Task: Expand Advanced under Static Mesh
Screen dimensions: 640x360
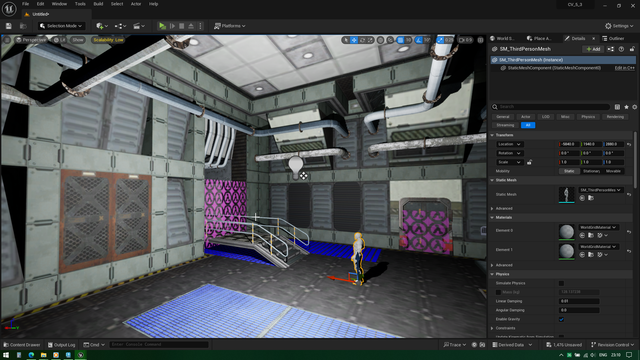Action: point(492,209)
